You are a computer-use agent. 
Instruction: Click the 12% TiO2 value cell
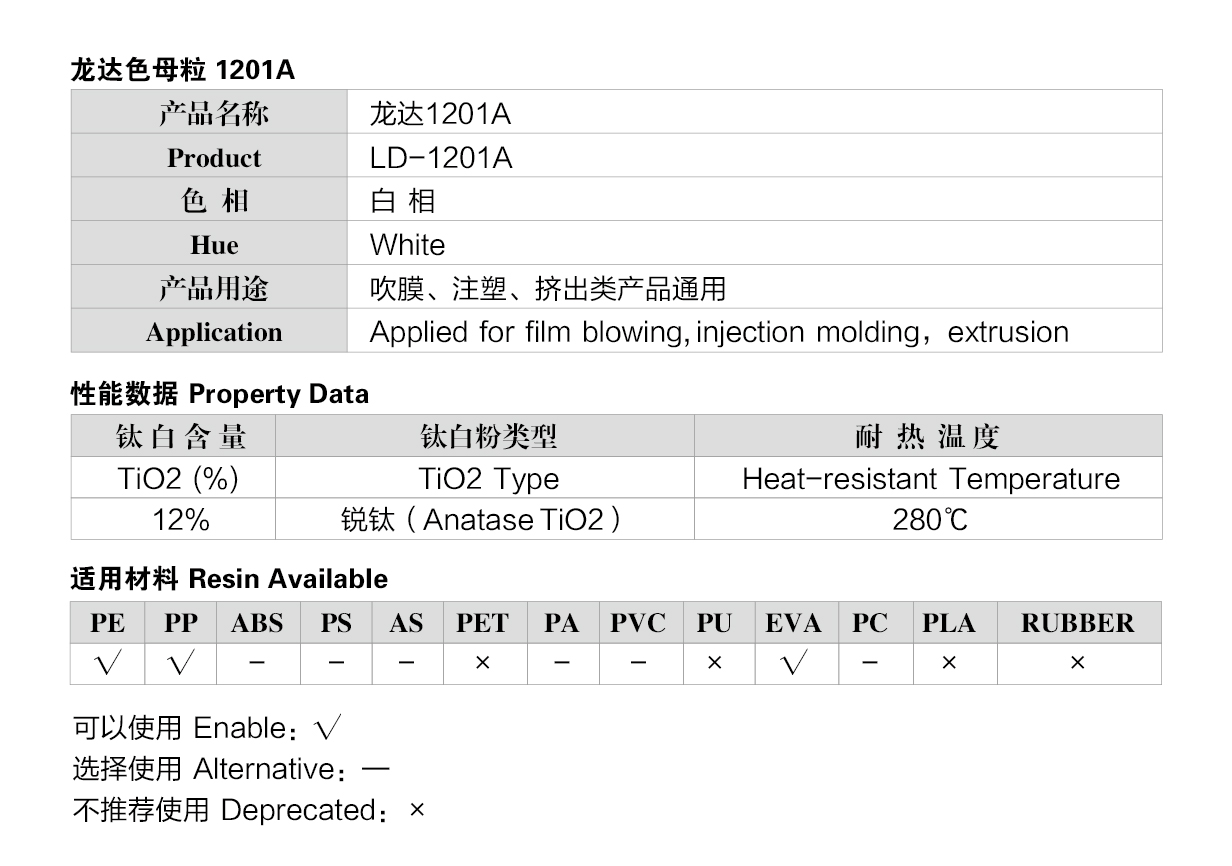click(173, 519)
